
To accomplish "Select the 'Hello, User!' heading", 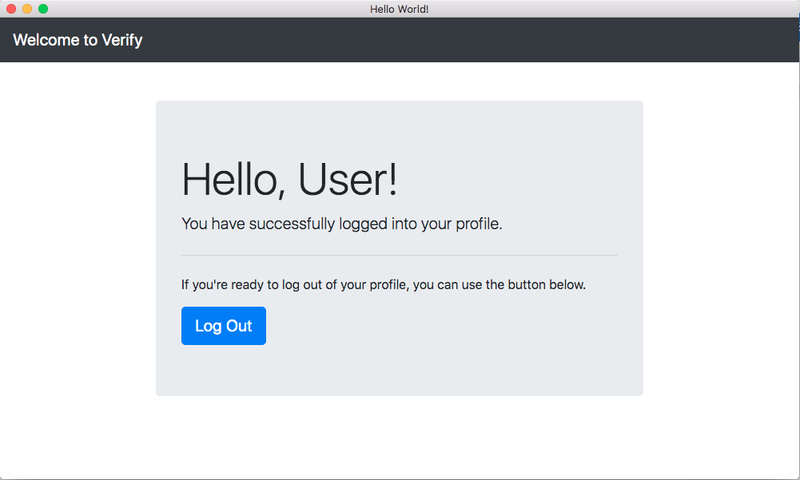I will [289, 180].
